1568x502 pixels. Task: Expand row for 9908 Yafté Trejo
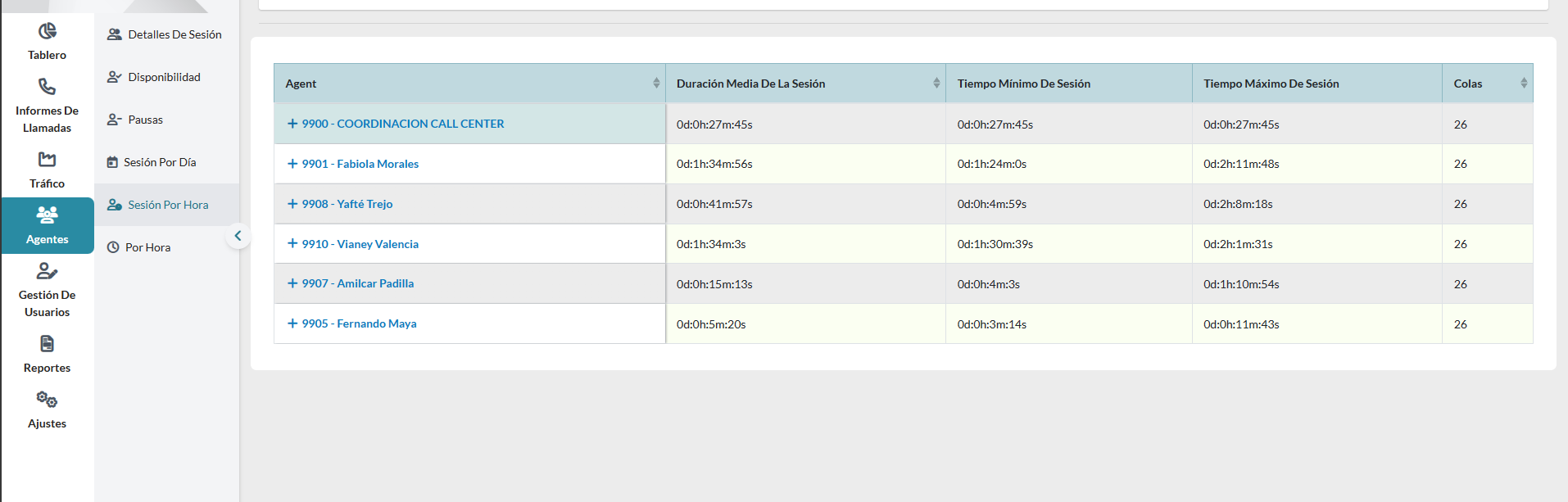pos(292,204)
